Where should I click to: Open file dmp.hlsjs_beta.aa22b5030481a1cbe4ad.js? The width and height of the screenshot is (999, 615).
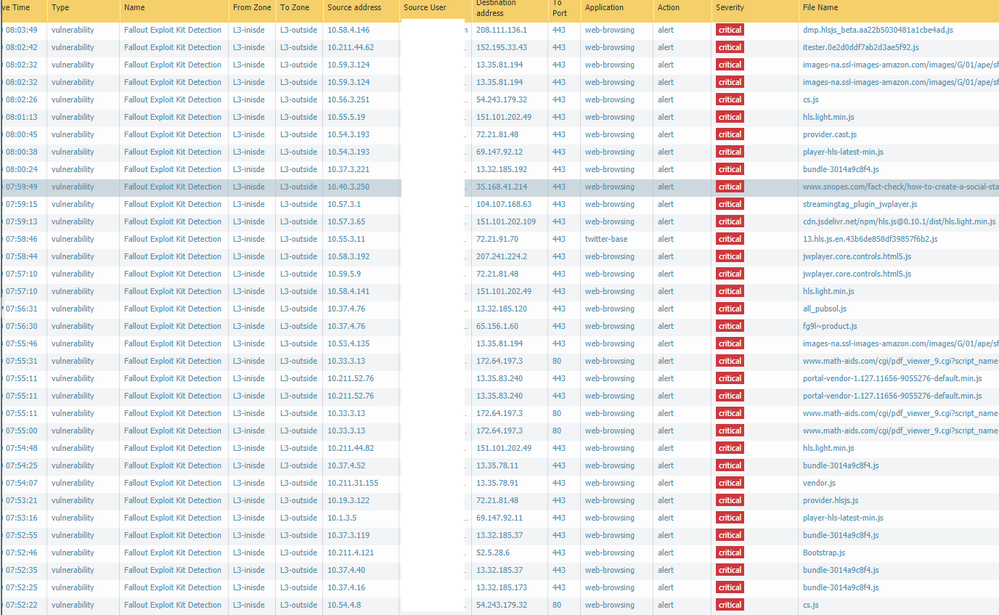pyautogui.click(x=878, y=30)
